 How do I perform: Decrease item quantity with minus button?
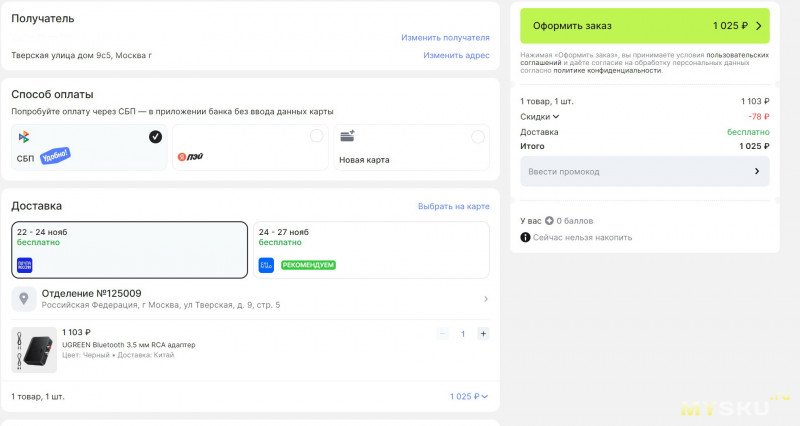click(442, 334)
